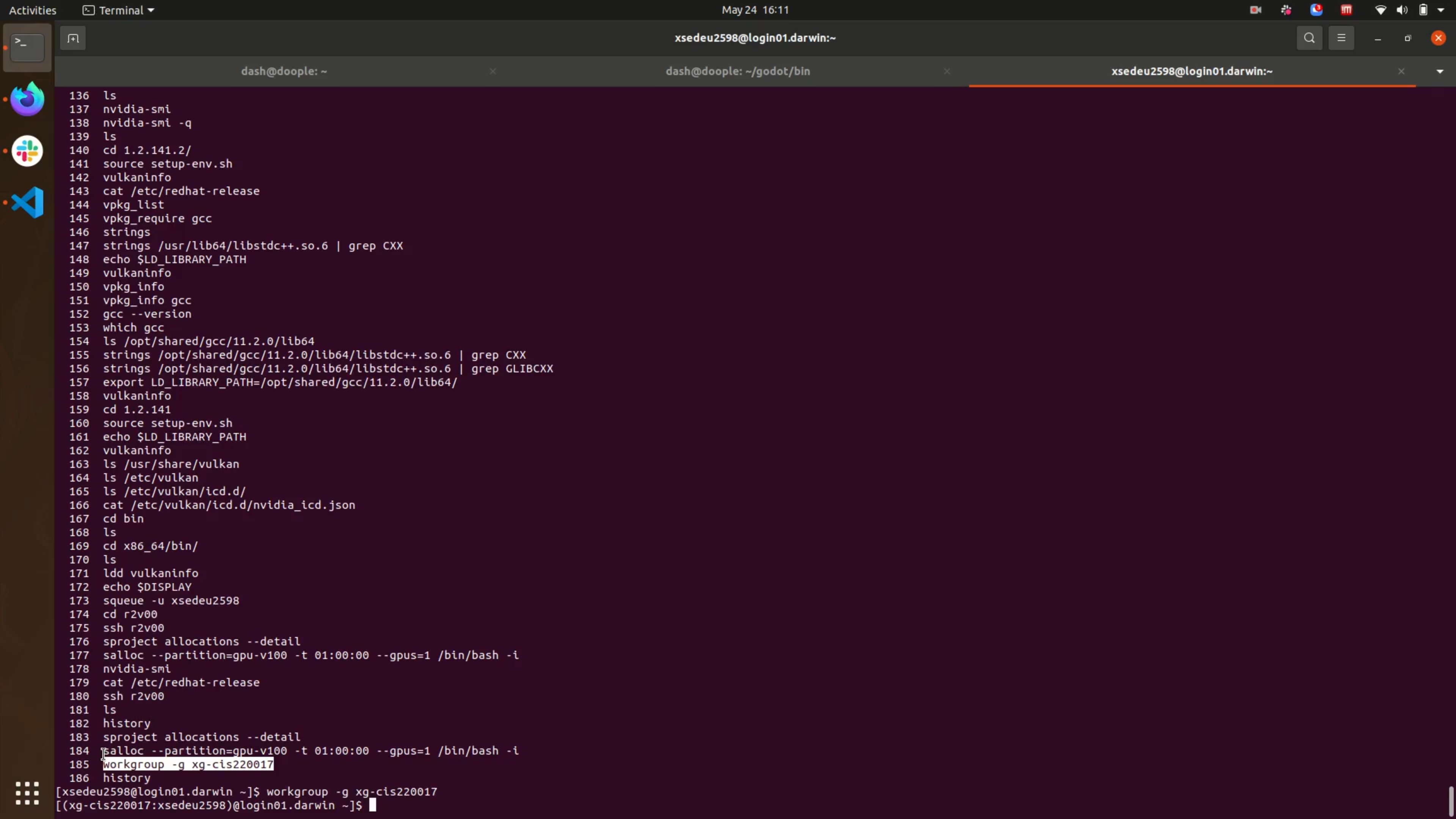The image size is (1456, 819).
Task: Click 'strings /usr/lib64/libstdc++.so.6' line 147
Action: click(215, 246)
